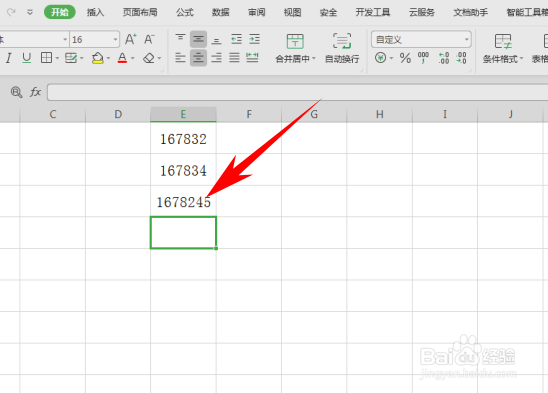
Task: Click 合并居中 merge and center button
Action: pos(295,48)
